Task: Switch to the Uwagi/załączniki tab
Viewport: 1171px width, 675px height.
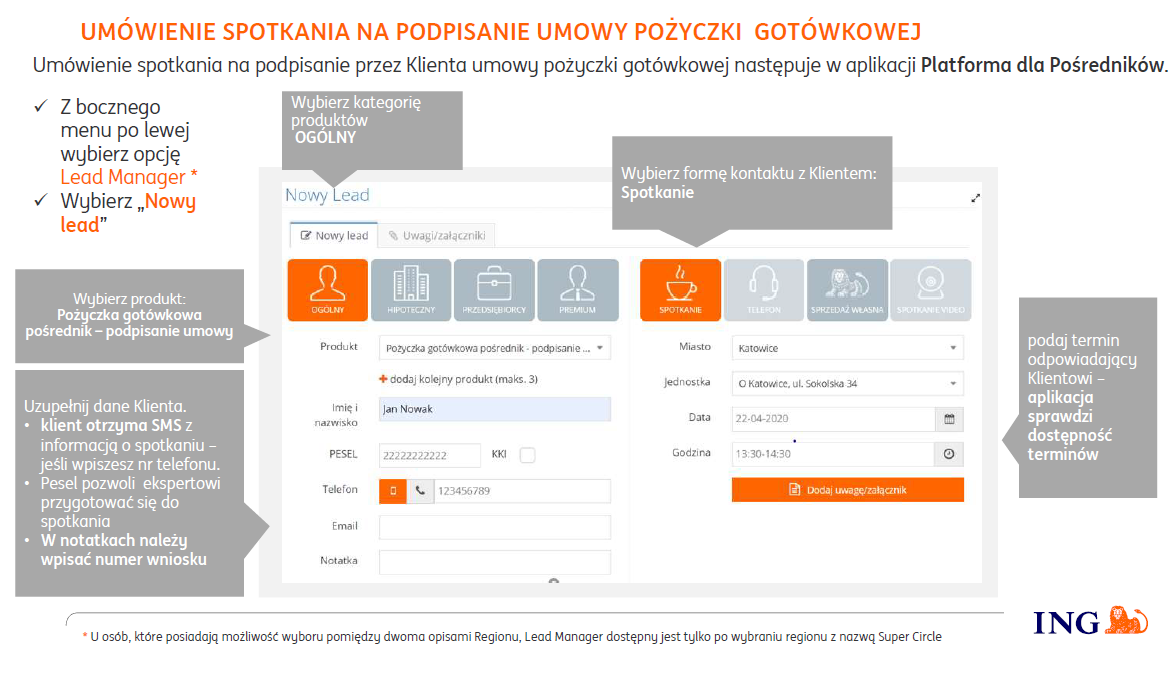Action: (437, 236)
